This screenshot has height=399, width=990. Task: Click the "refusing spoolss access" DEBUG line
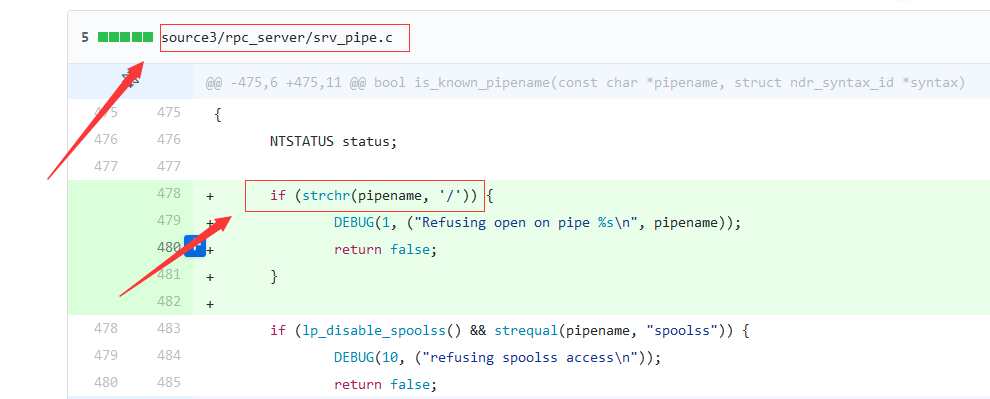pyautogui.click(x=498, y=358)
